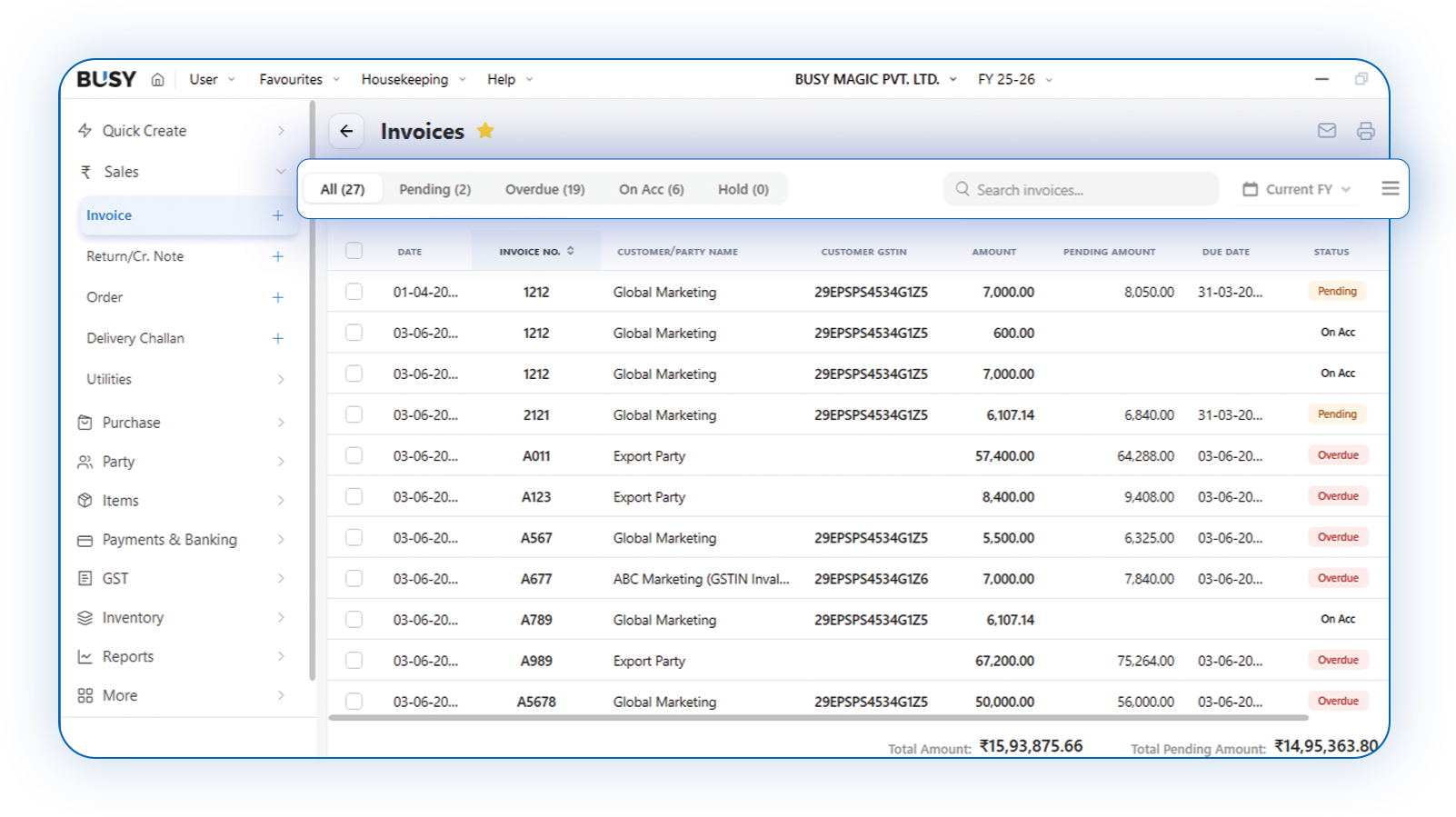Click the Pending status badge for invoice 2121

point(1337,414)
